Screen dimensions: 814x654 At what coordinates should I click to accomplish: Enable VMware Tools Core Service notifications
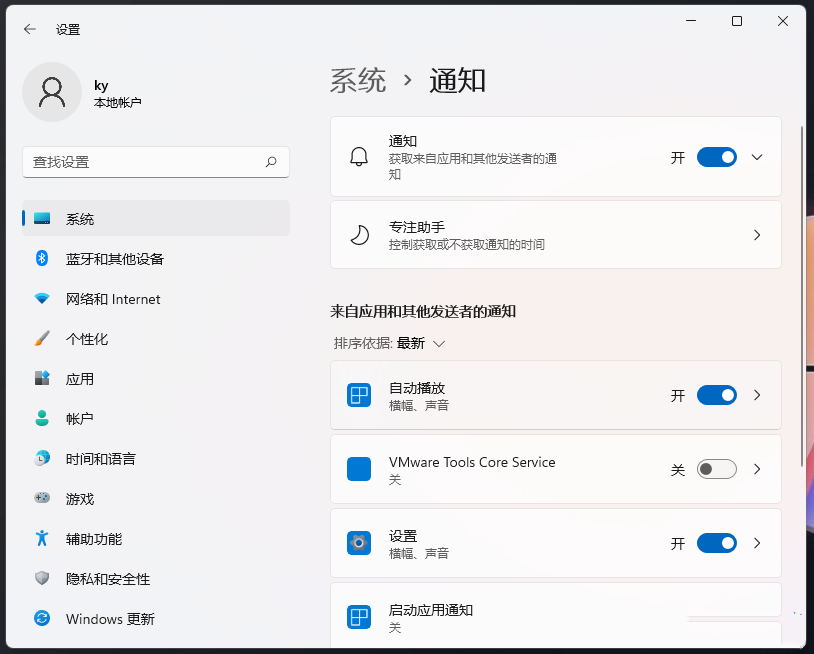716,468
